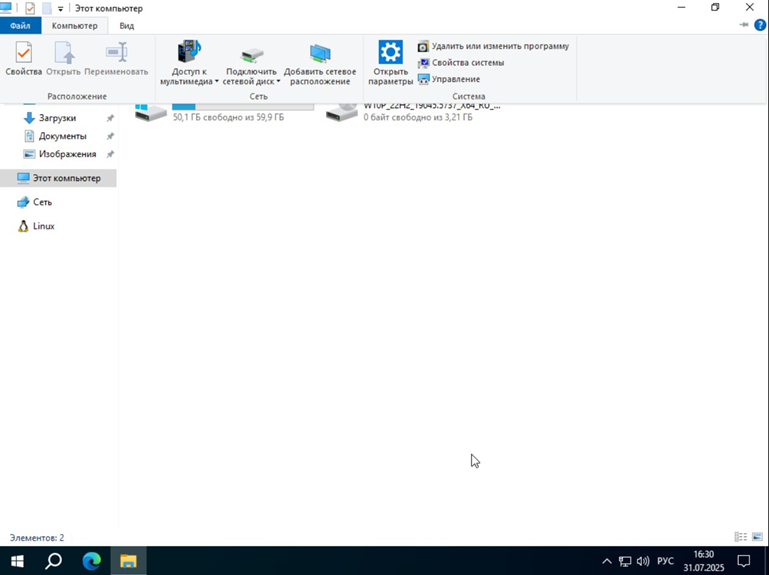Screen dimensions: 769x575
Task: Click the help question mark icon
Action: click(x=760, y=25)
